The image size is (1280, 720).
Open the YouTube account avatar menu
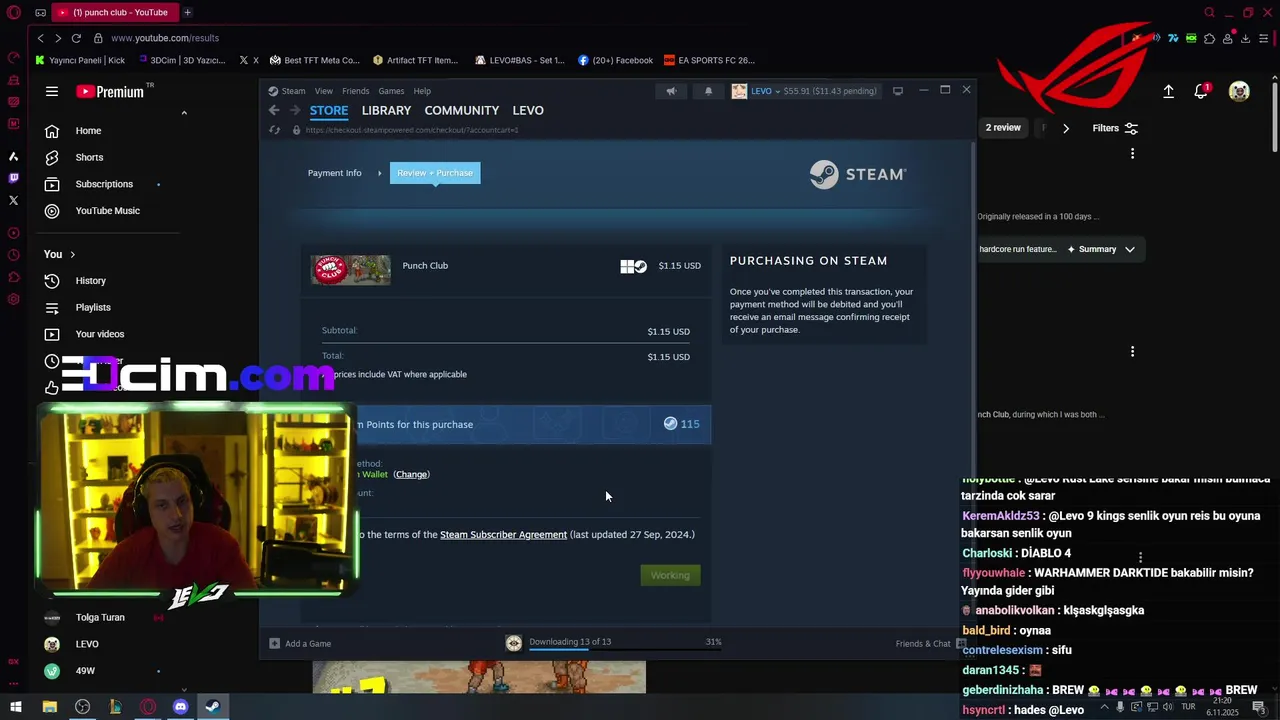1239,91
